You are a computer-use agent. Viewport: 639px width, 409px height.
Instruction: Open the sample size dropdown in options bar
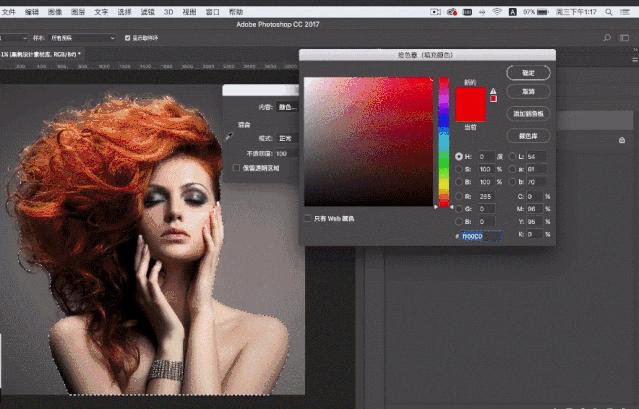tap(14, 38)
